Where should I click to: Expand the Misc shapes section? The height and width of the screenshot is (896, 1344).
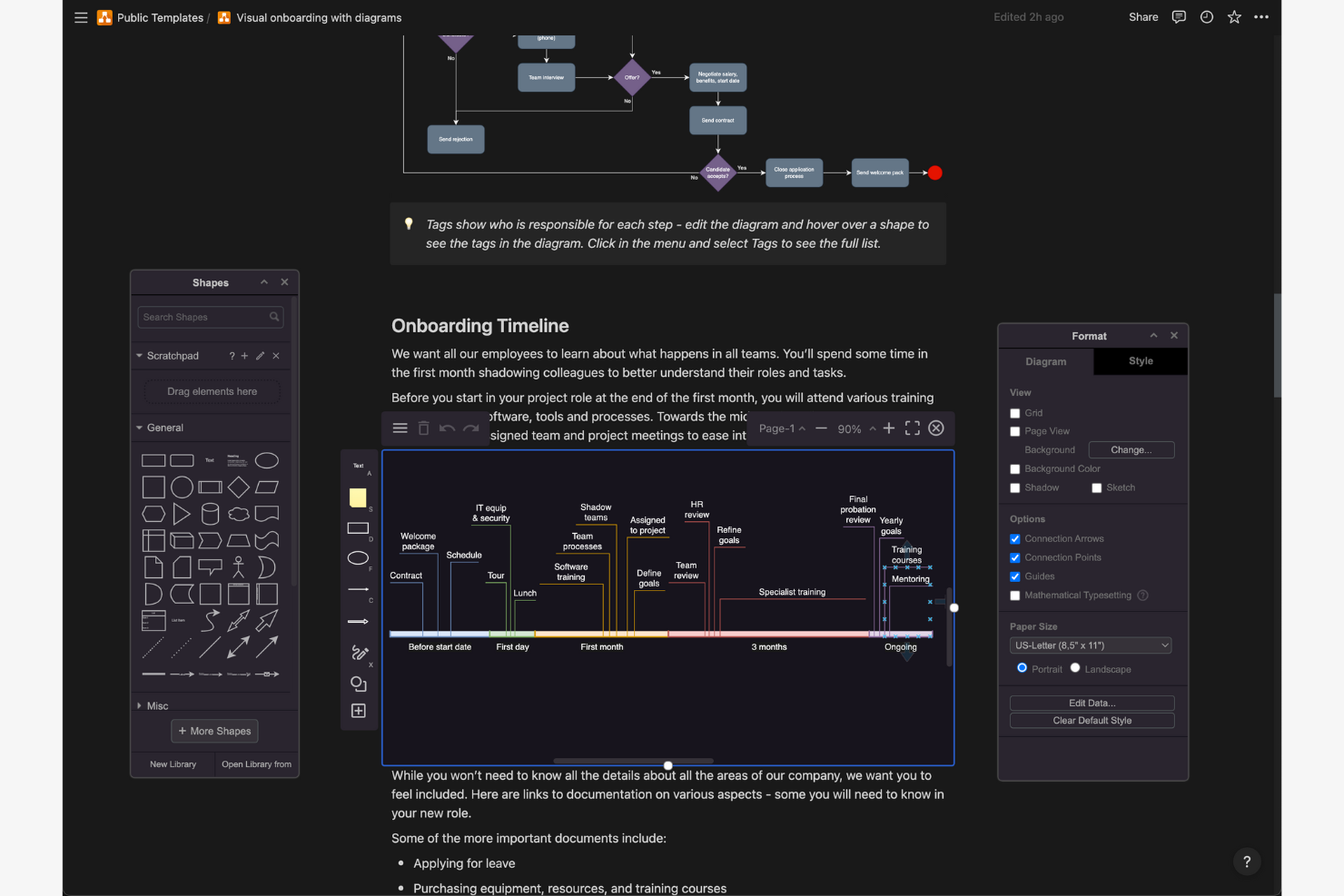139,705
